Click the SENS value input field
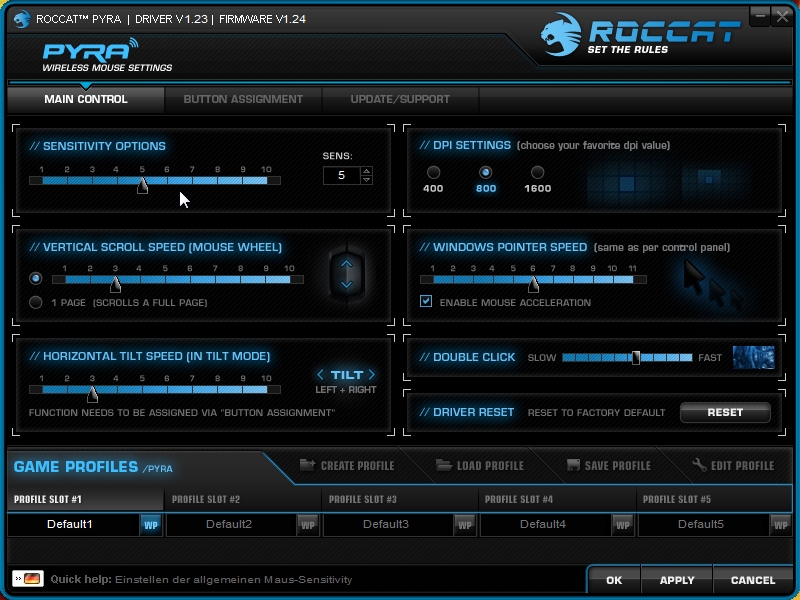 (x=341, y=176)
